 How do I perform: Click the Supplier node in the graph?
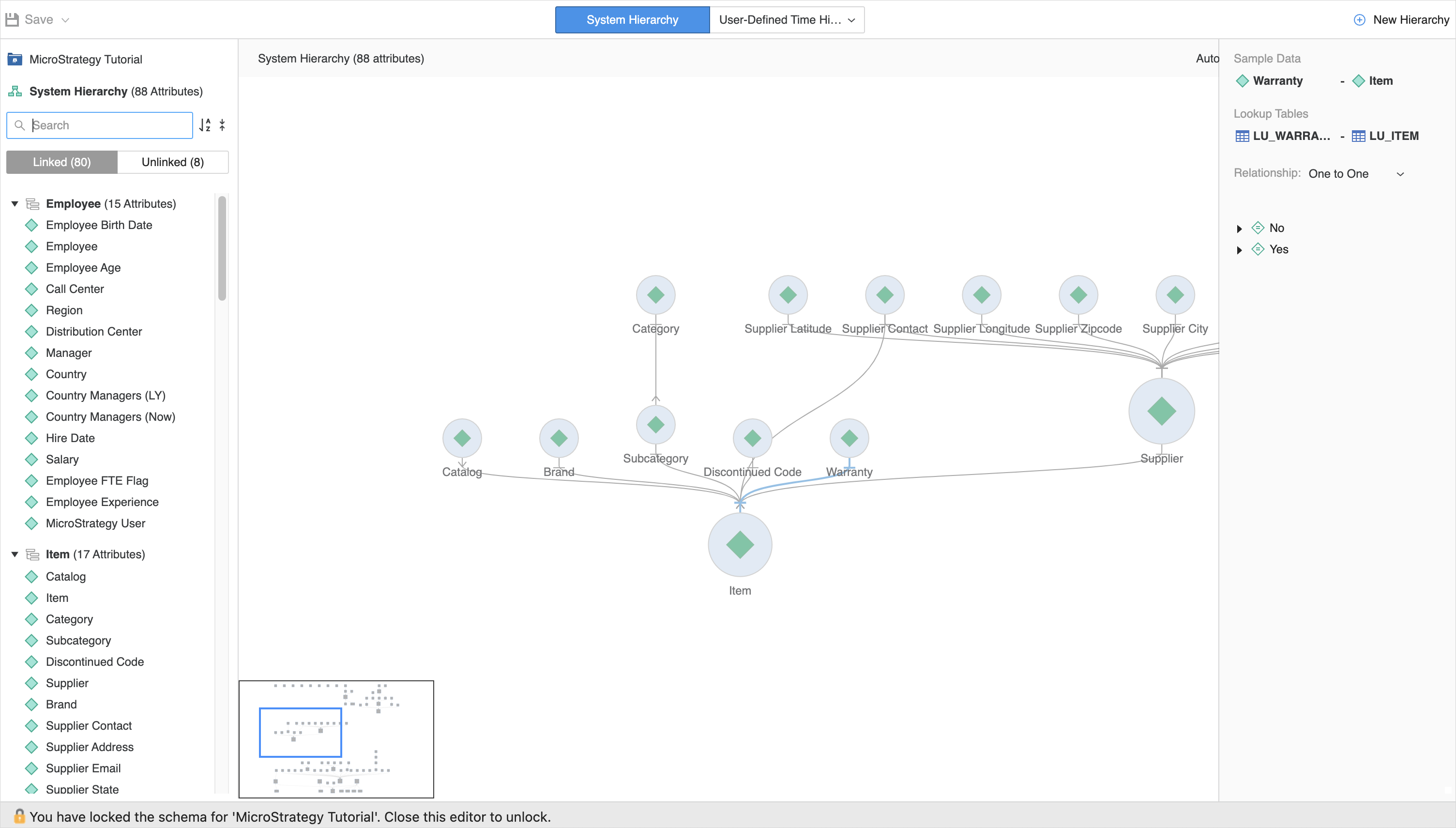1161,411
